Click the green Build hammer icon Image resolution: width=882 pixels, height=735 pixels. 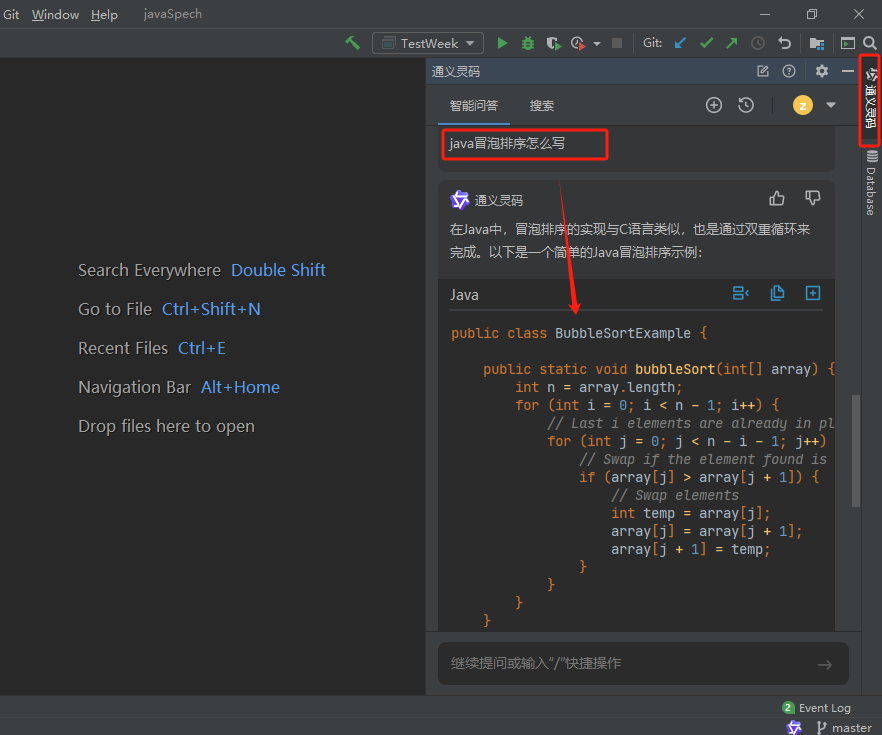(x=353, y=43)
